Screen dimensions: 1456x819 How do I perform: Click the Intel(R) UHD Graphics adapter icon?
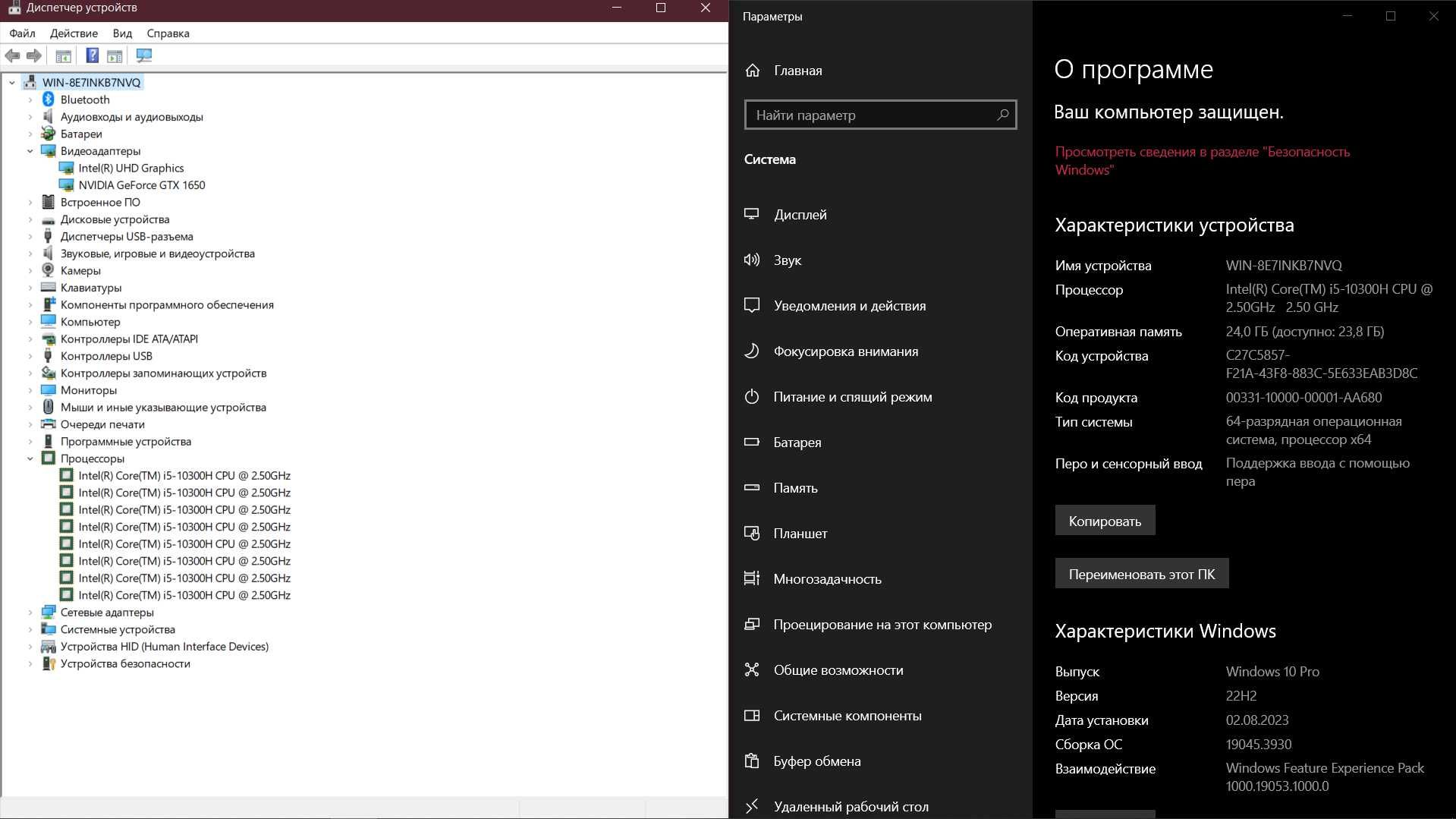click(x=67, y=168)
